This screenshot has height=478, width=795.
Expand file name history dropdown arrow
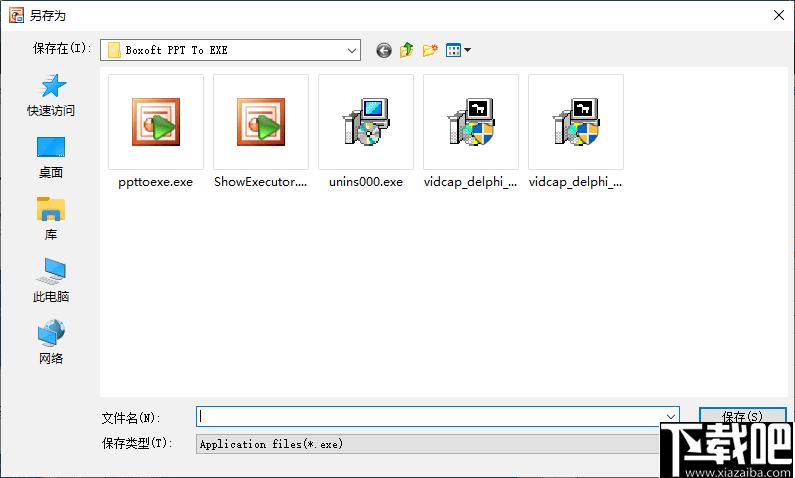[x=670, y=417]
